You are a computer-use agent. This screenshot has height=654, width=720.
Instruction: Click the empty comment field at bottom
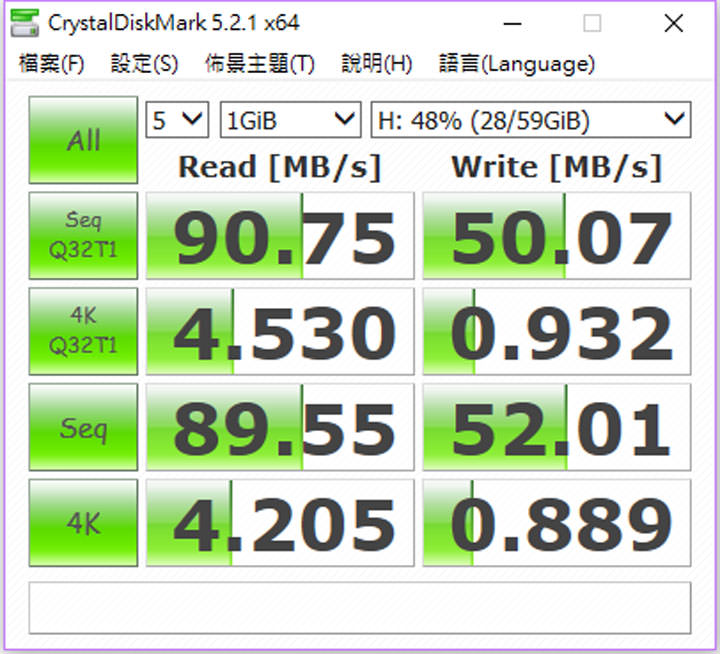pos(360,607)
